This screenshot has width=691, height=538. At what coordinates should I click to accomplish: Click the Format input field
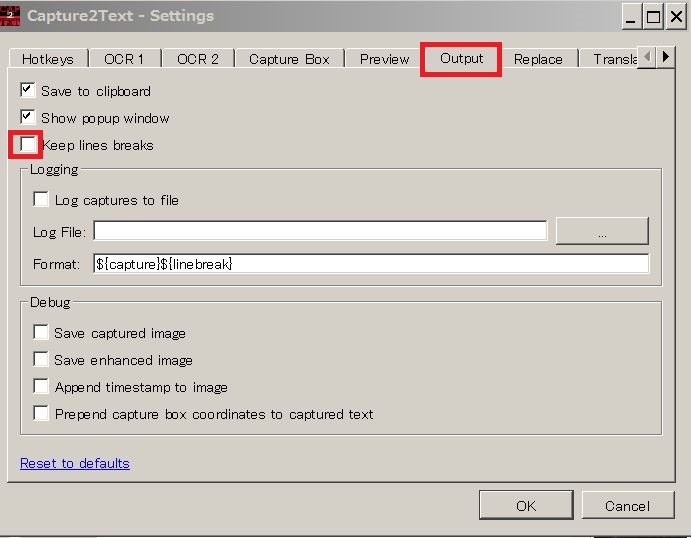371,263
